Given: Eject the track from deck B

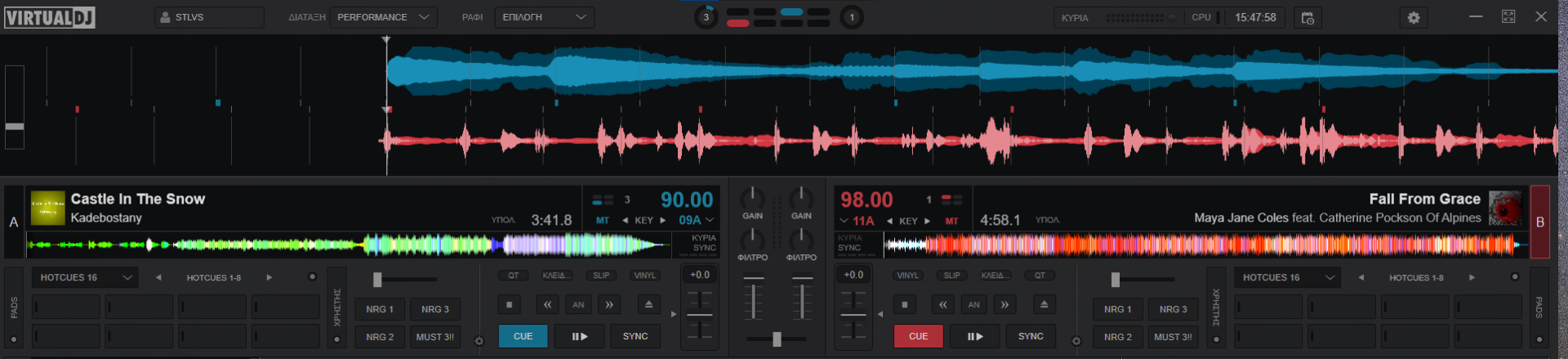Looking at the screenshot, I should click(1044, 305).
